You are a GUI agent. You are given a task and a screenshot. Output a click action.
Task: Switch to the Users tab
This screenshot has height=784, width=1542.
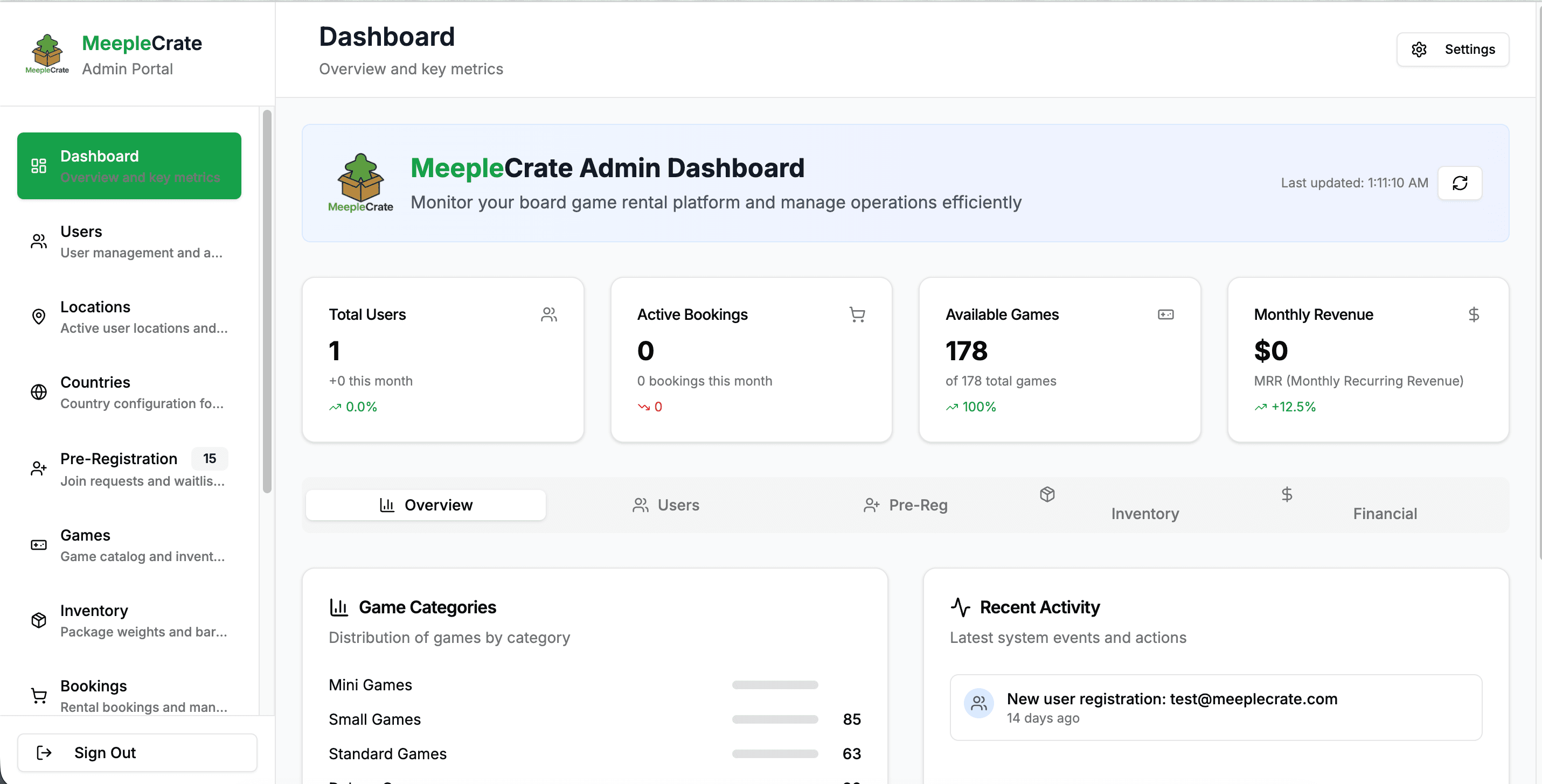(x=665, y=505)
